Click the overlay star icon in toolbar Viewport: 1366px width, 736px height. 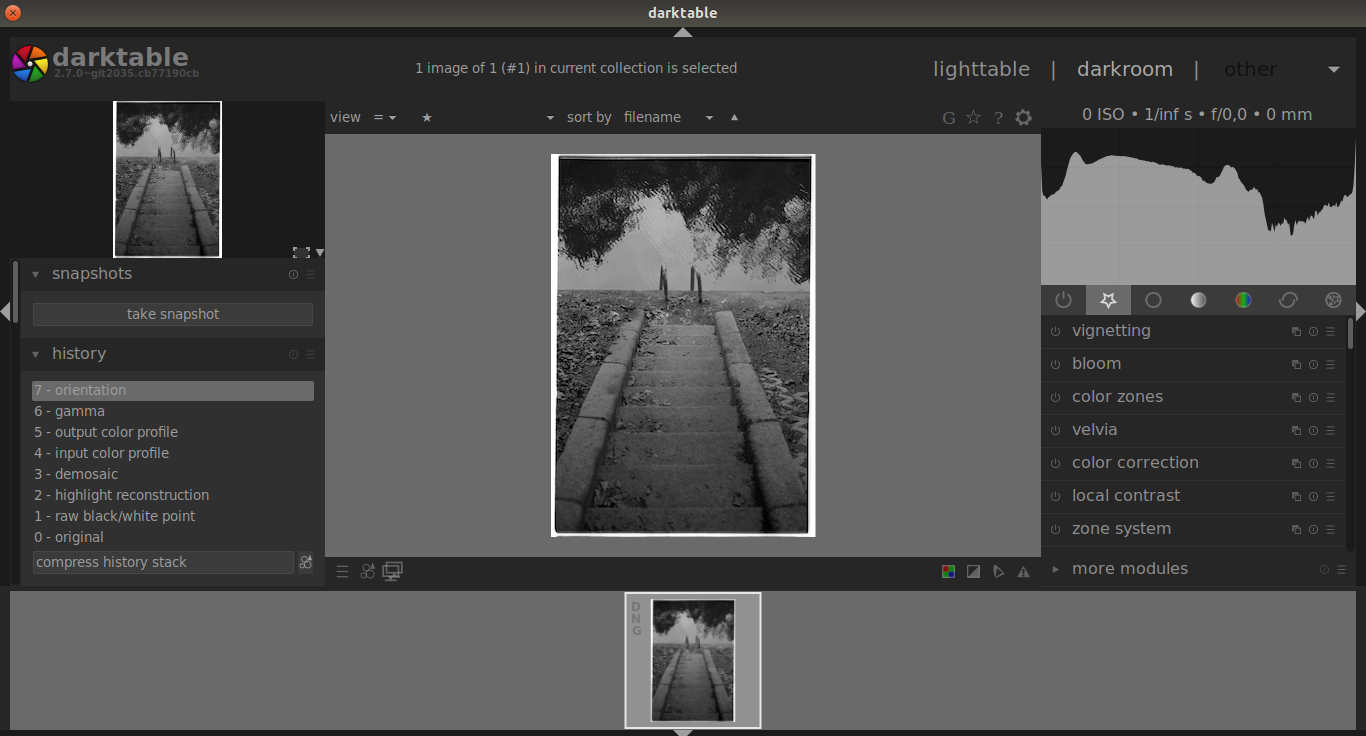point(973,118)
